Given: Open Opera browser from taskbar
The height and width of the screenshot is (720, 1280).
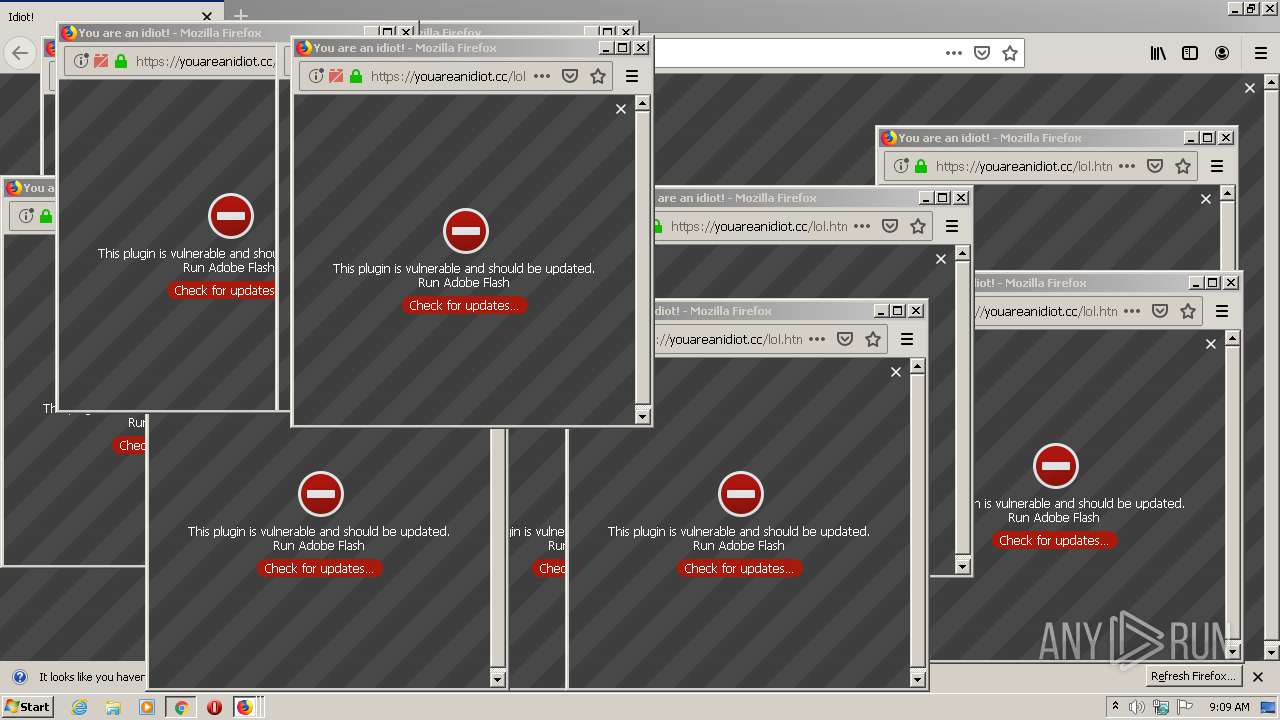Looking at the screenshot, I should 214,707.
